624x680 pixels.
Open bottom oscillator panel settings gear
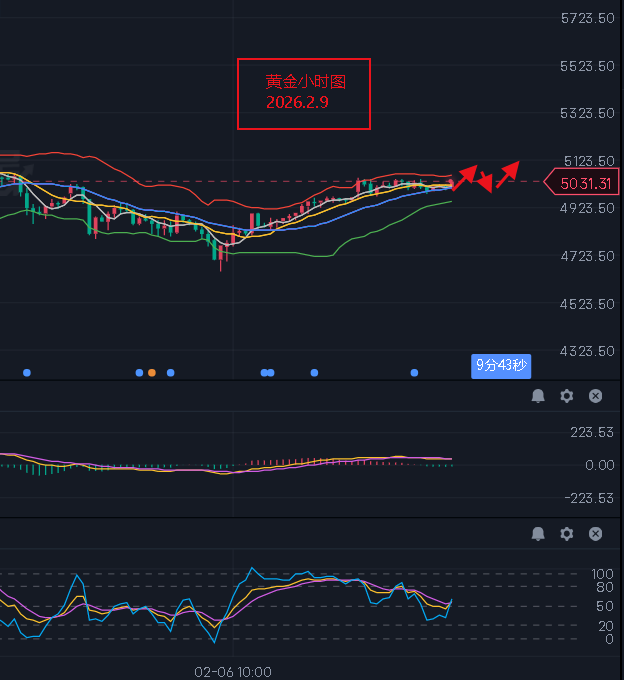567,534
